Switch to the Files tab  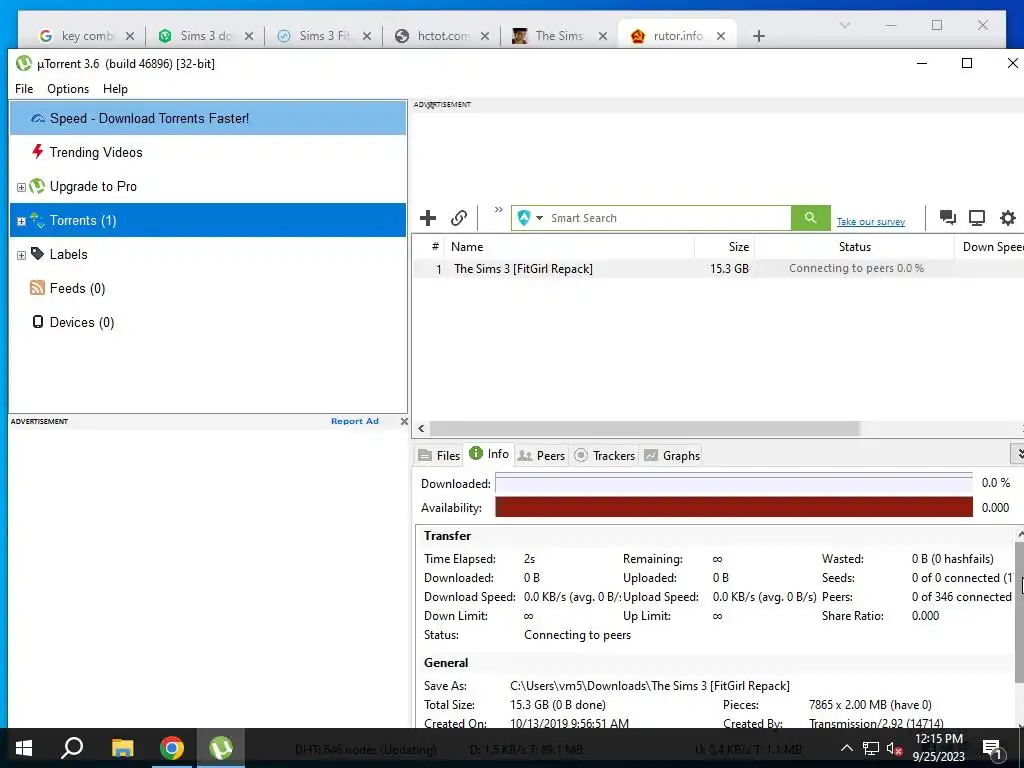pyautogui.click(x=440, y=455)
